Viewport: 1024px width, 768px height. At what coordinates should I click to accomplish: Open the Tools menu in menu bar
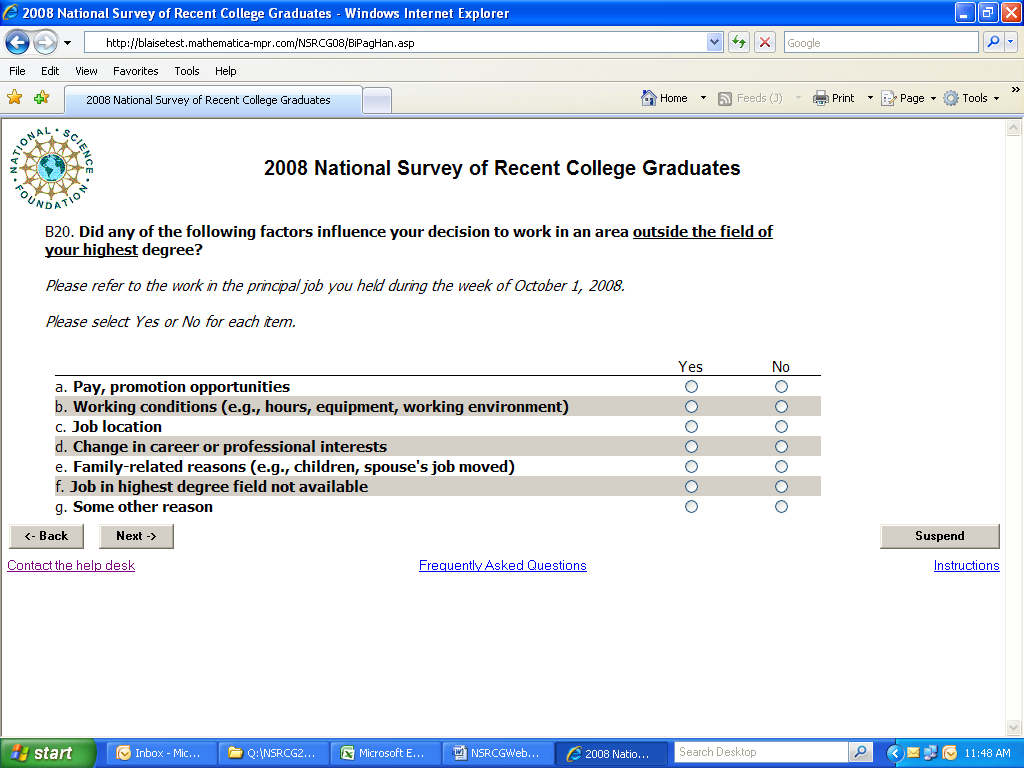pyautogui.click(x=187, y=71)
